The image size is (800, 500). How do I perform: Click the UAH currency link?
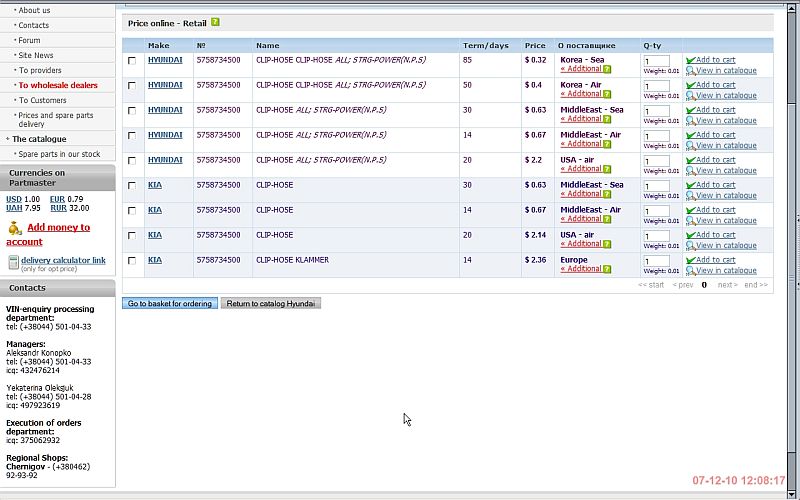pyautogui.click(x=14, y=208)
